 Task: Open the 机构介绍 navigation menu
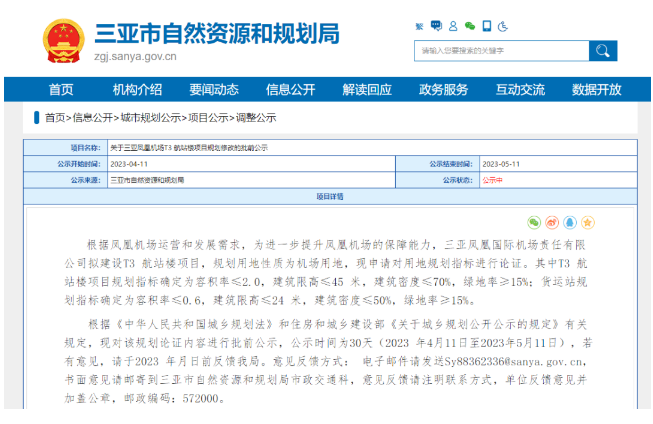(137, 89)
